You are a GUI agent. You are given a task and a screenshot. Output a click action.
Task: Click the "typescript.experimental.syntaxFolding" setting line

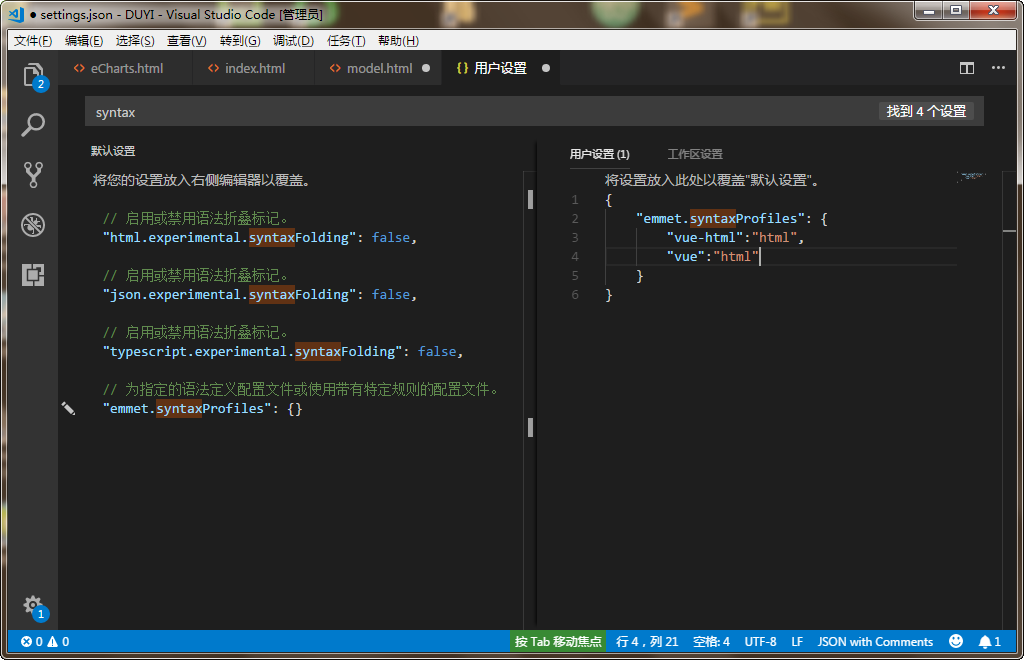coord(283,352)
